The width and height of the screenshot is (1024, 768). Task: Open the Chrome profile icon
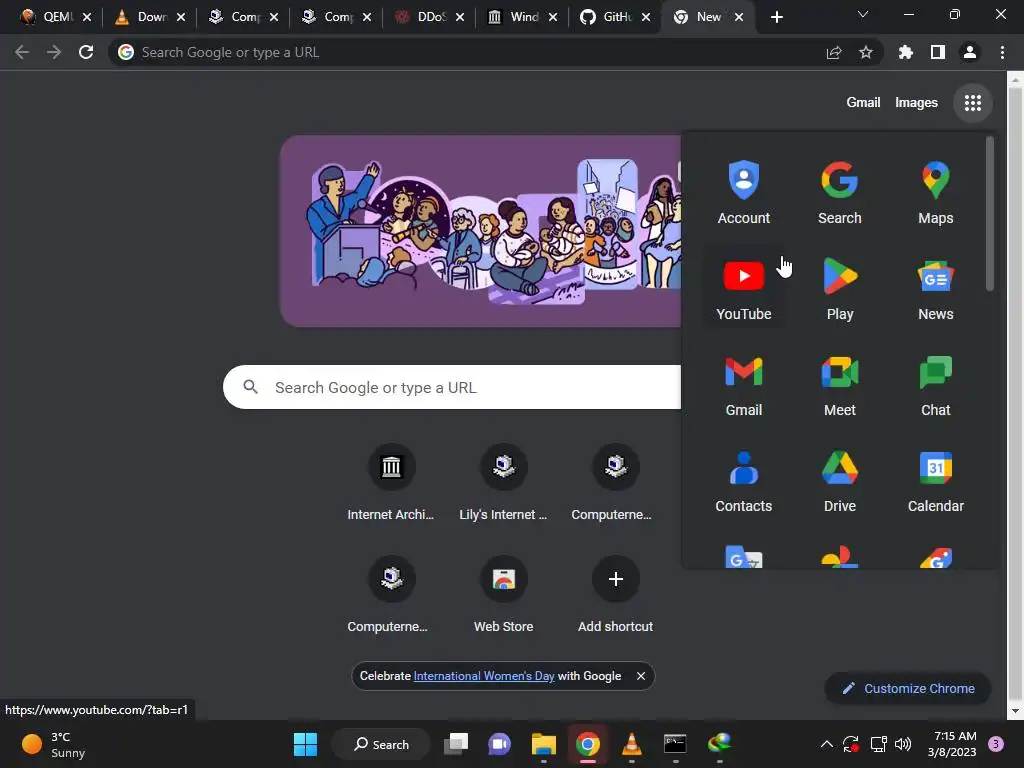click(969, 52)
